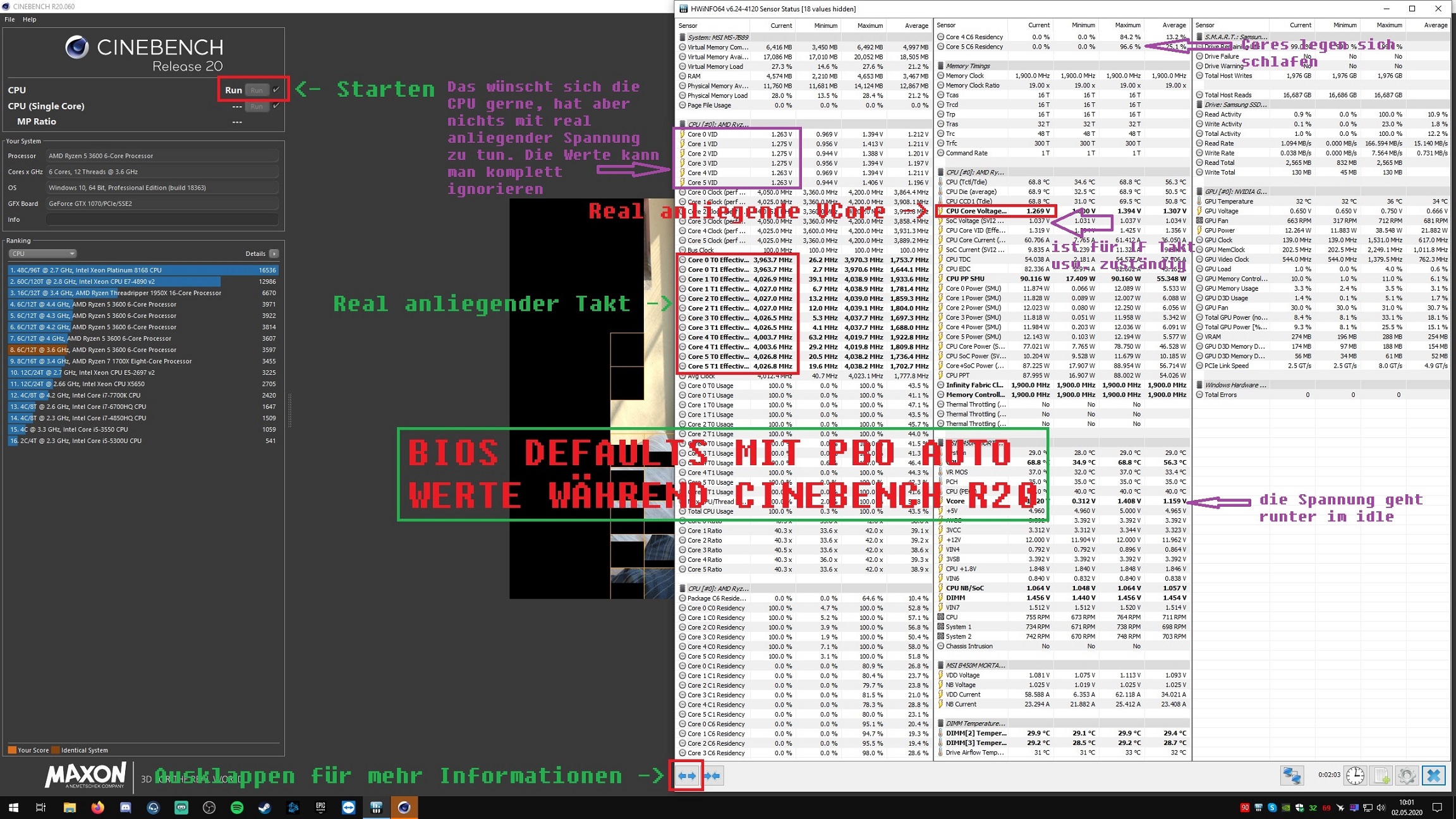Open the Cinebench Help menu
1456x819 pixels.
click(x=30, y=20)
